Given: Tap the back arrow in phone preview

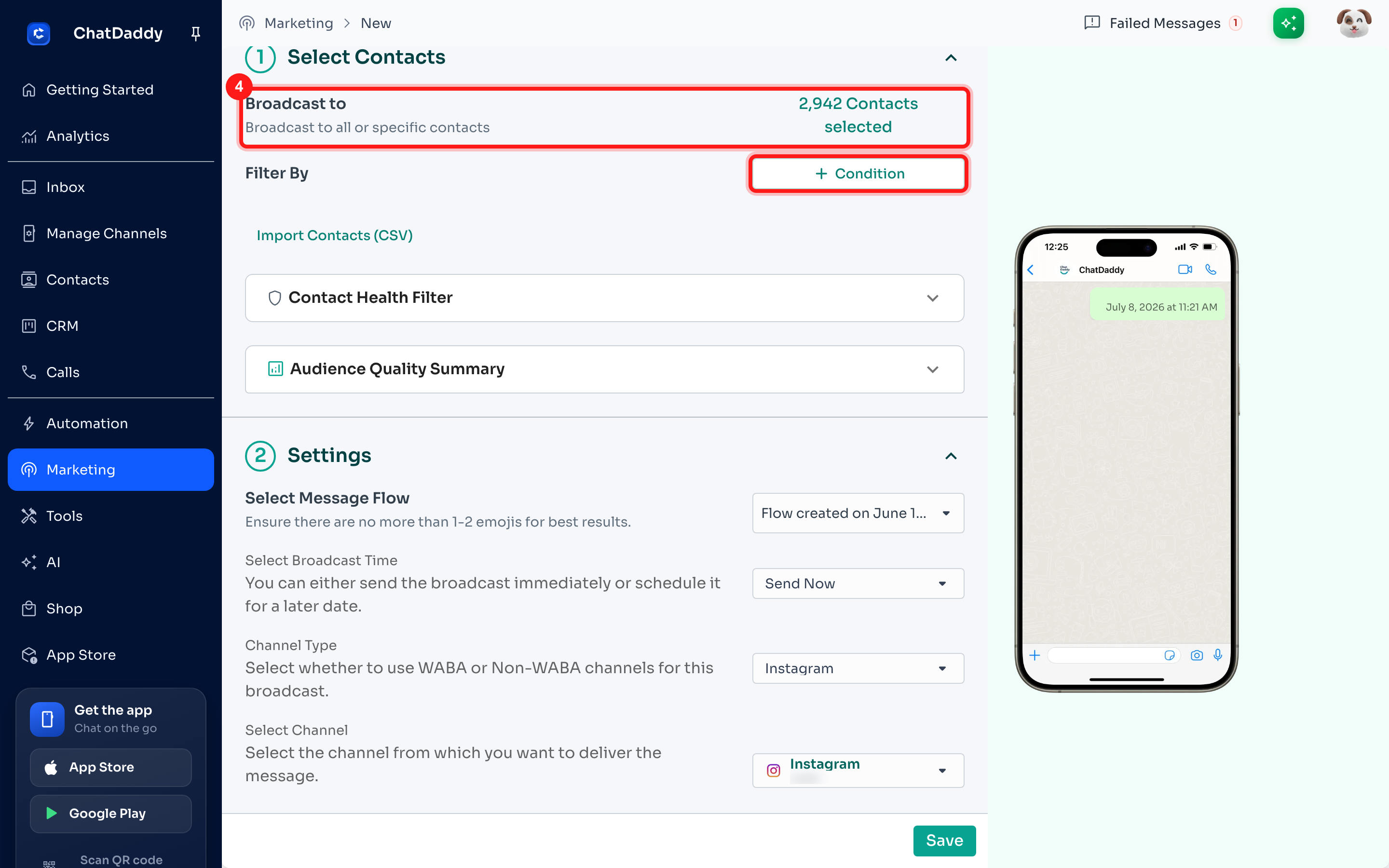Looking at the screenshot, I should coord(1030,270).
